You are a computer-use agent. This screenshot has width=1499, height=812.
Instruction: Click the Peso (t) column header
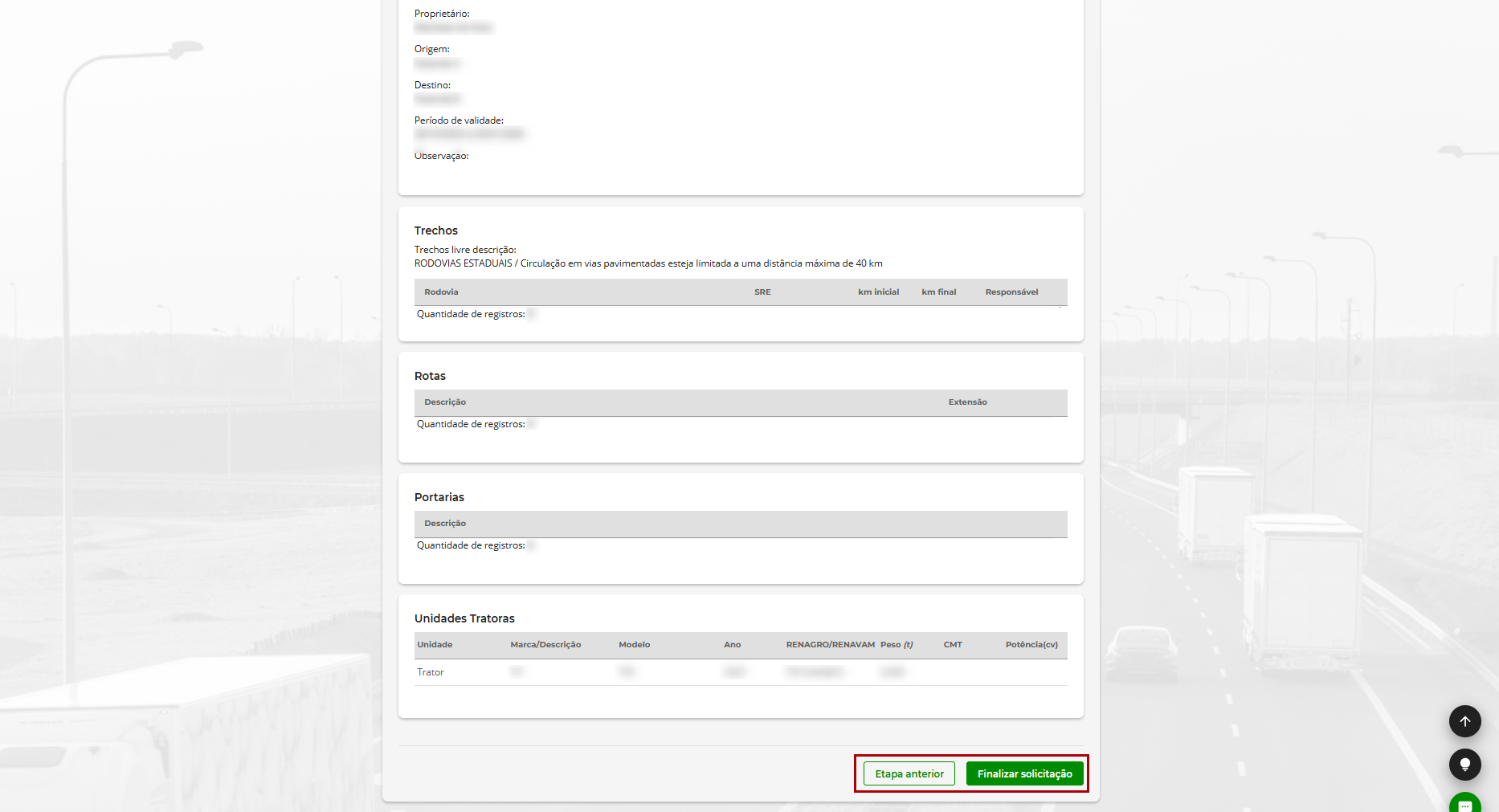click(897, 645)
